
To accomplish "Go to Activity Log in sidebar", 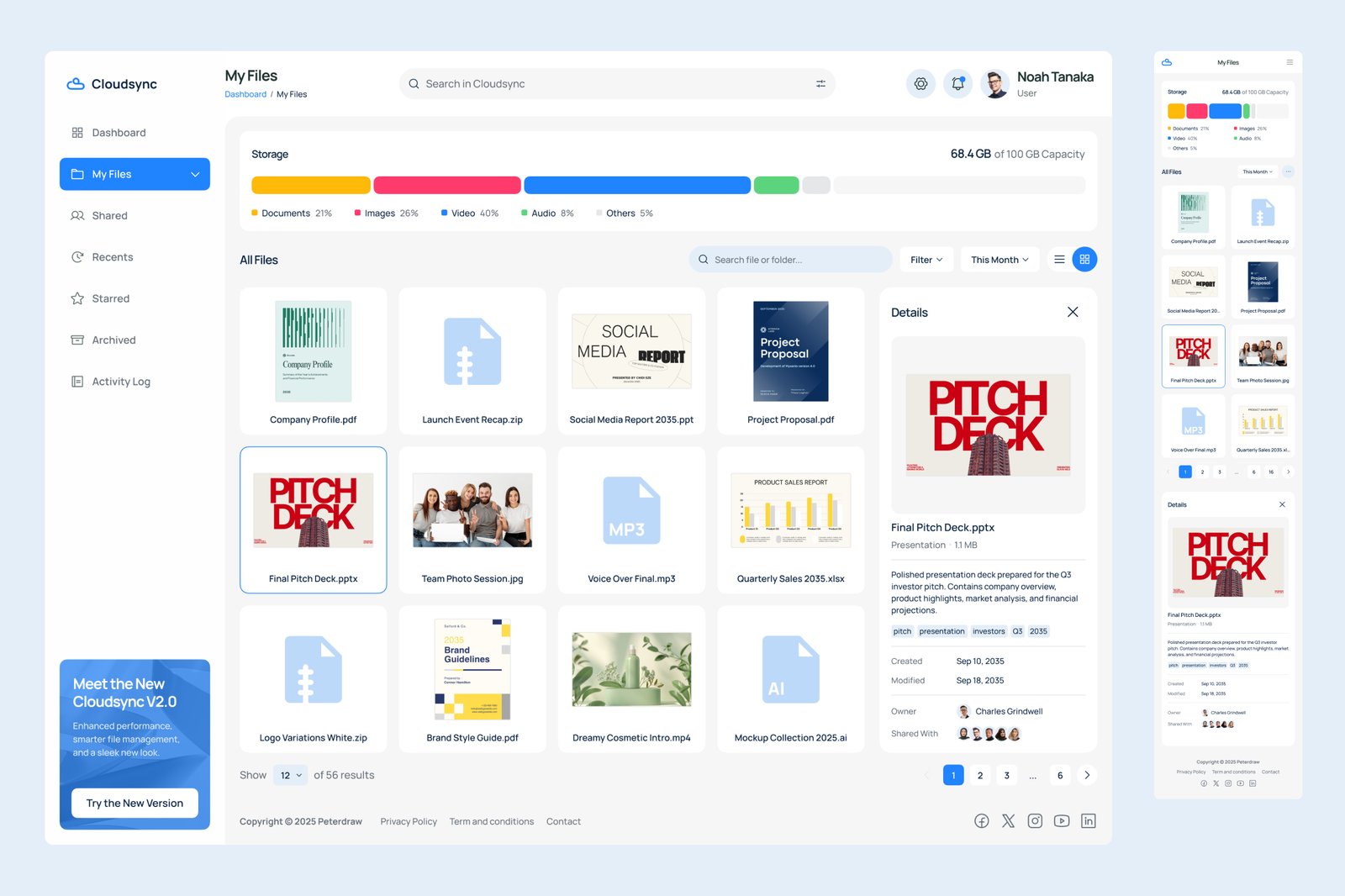I will pos(120,382).
